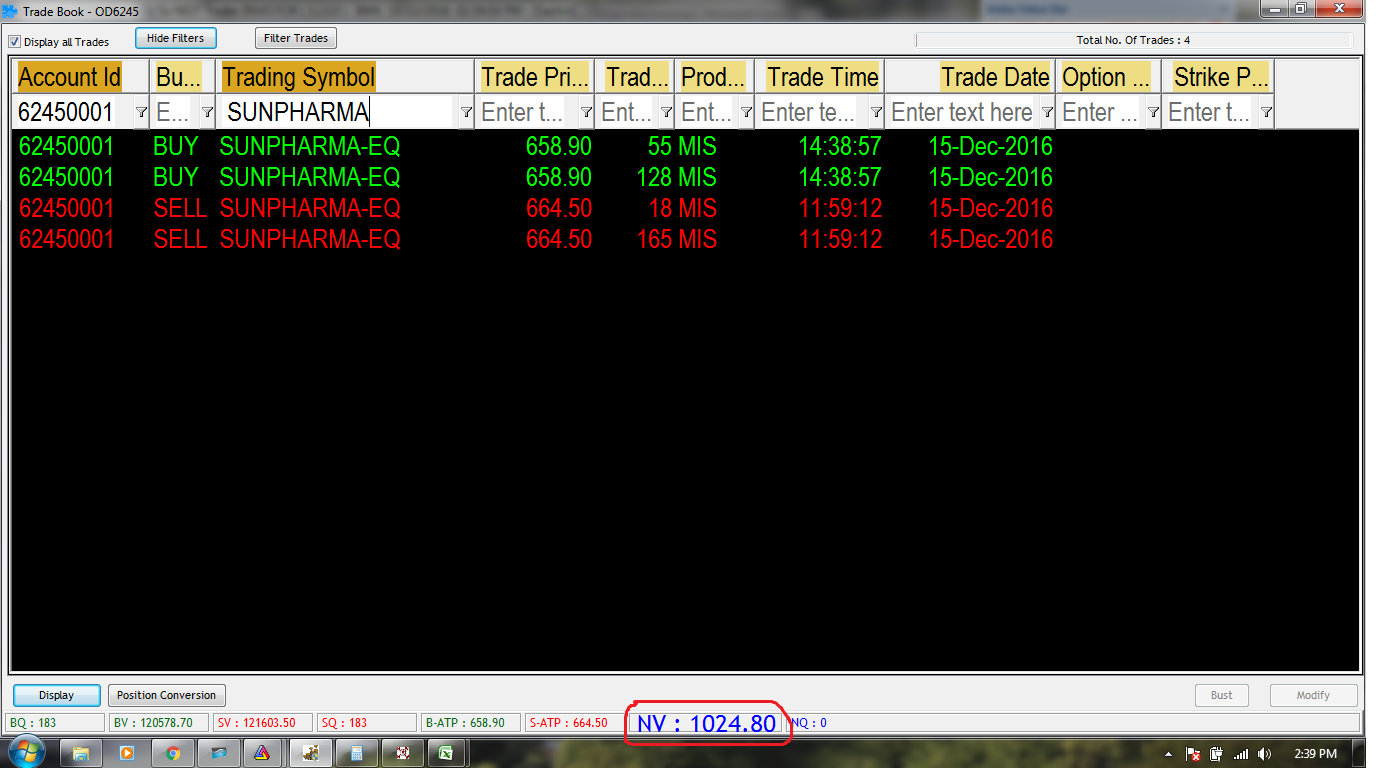Viewport: 1380px width, 768px height.
Task: Show hidden system tray icons
Action: point(1169,754)
